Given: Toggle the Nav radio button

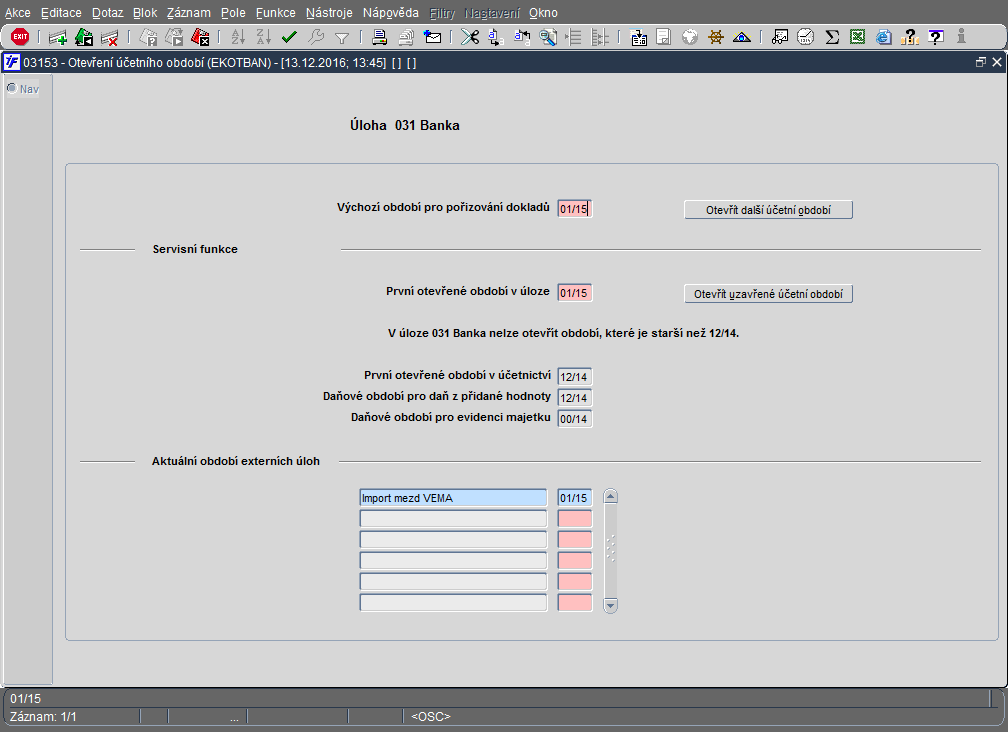Looking at the screenshot, I should 12,88.
